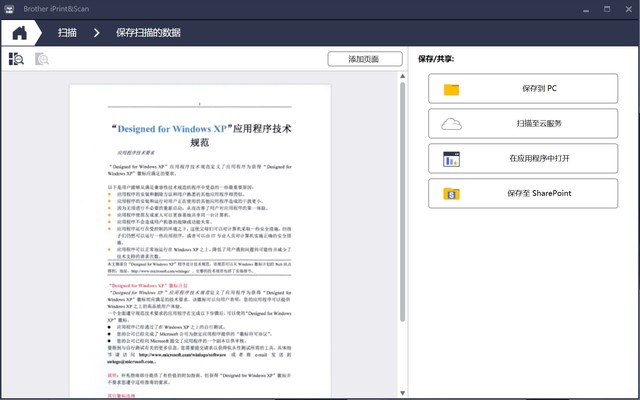Image resolution: width=640 pixels, height=400 pixels.
Task: Close the Brother iPrint&Scan window
Action: pos(629,9)
